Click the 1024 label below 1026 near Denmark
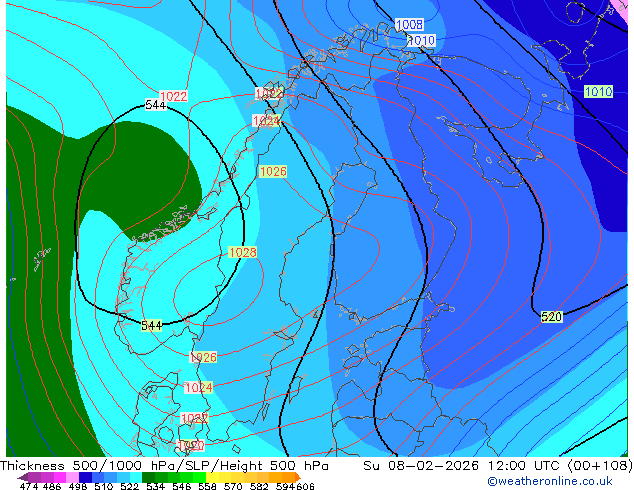The height and width of the screenshot is (490, 634). click(x=198, y=387)
